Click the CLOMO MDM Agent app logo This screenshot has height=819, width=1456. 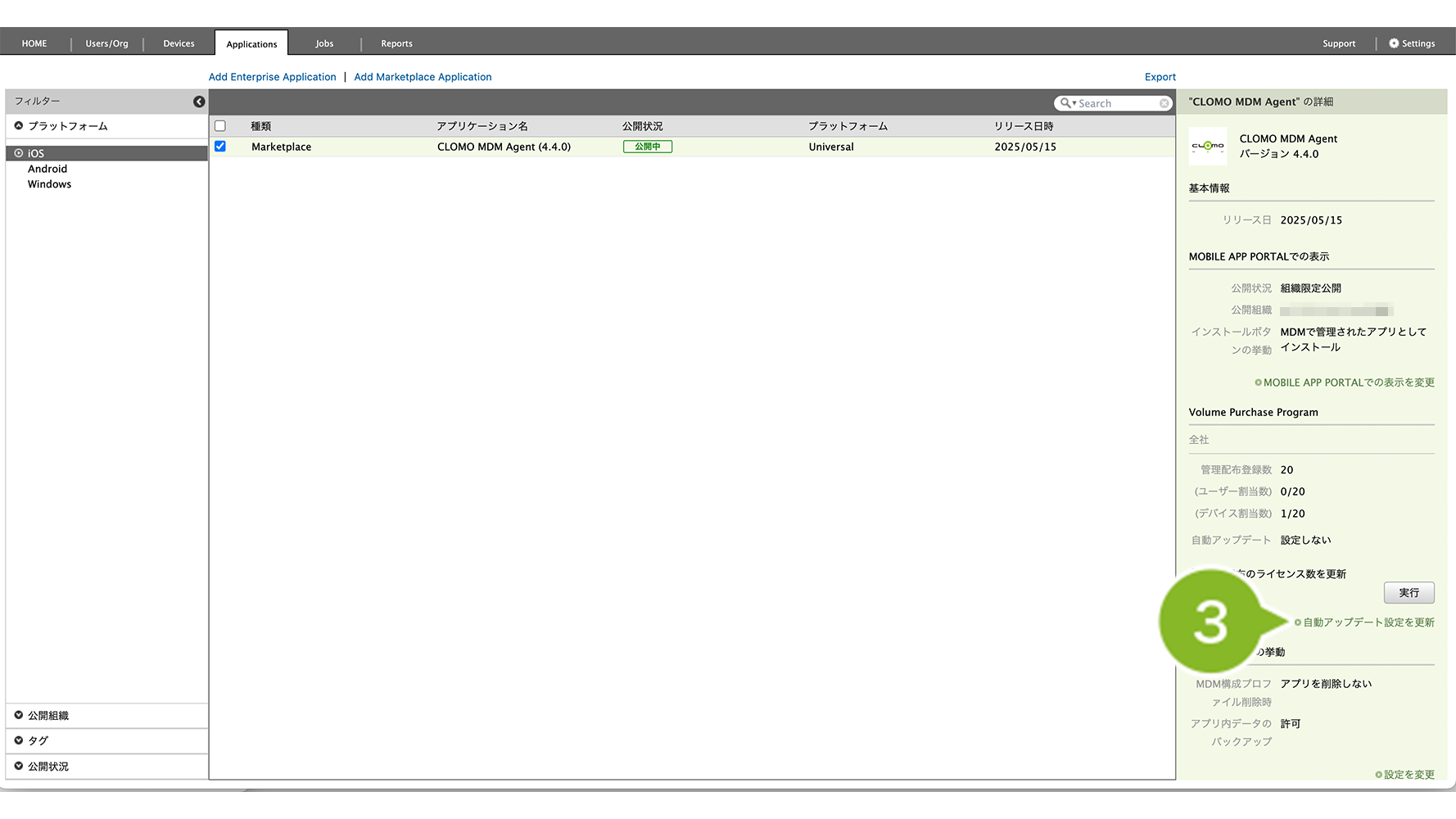1208,147
